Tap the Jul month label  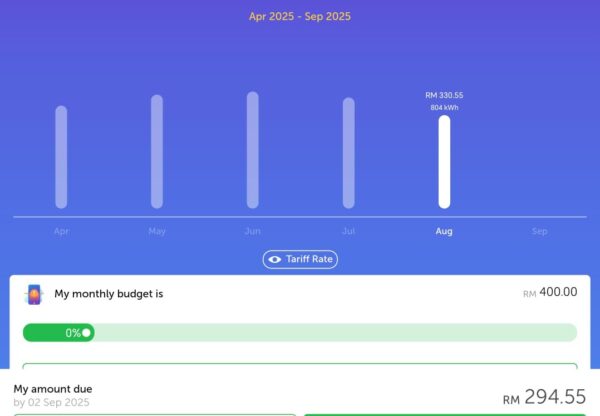(x=348, y=231)
